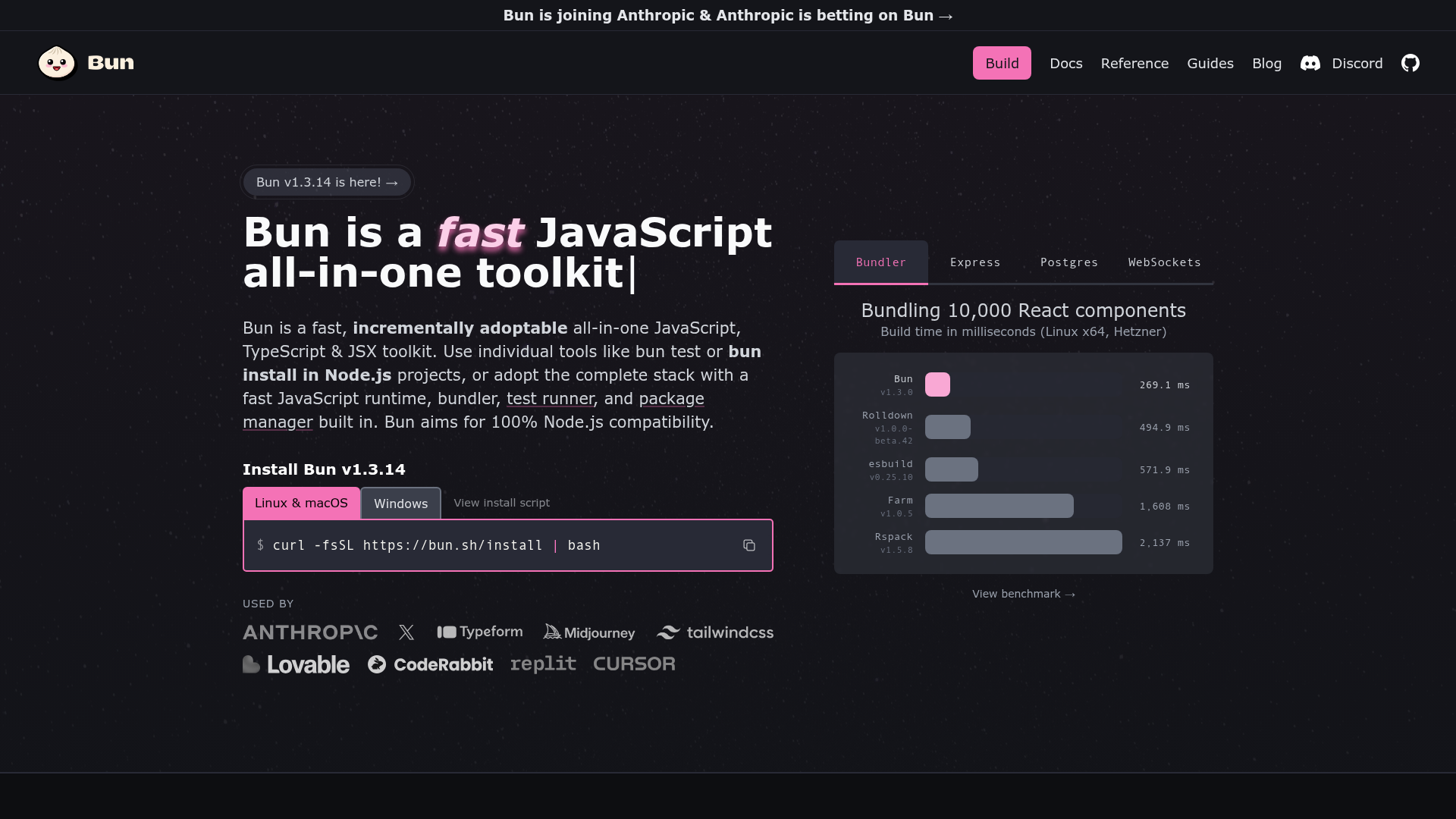Click the 'Bundling 10,000 React components' title
Image resolution: width=1456 pixels, height=819 pixels.
(x=1024, y=311)
